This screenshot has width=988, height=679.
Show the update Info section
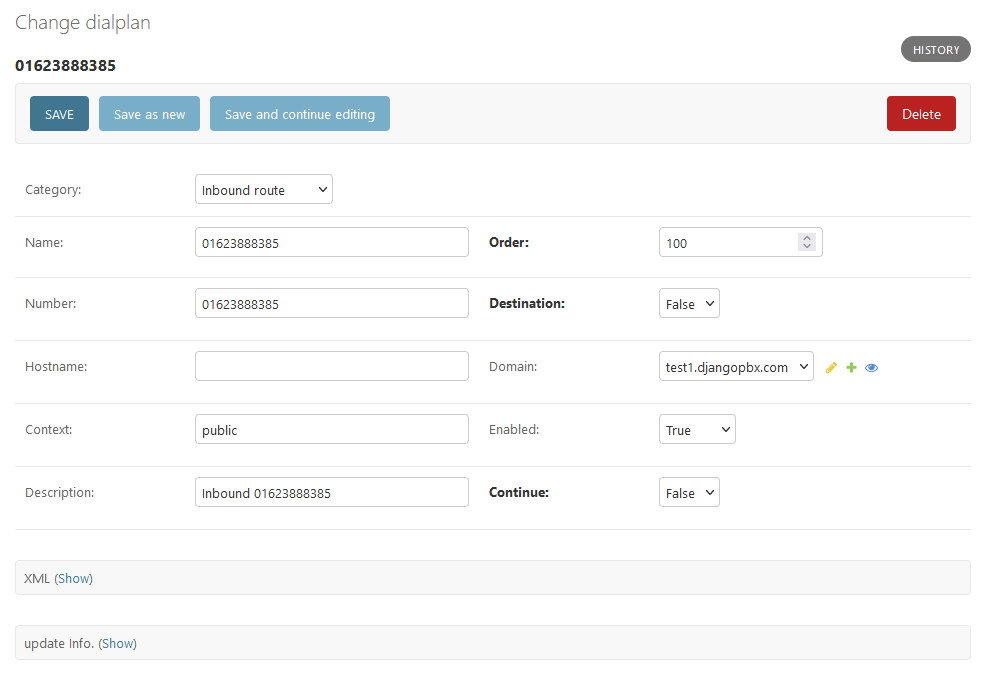coord(117,643)
